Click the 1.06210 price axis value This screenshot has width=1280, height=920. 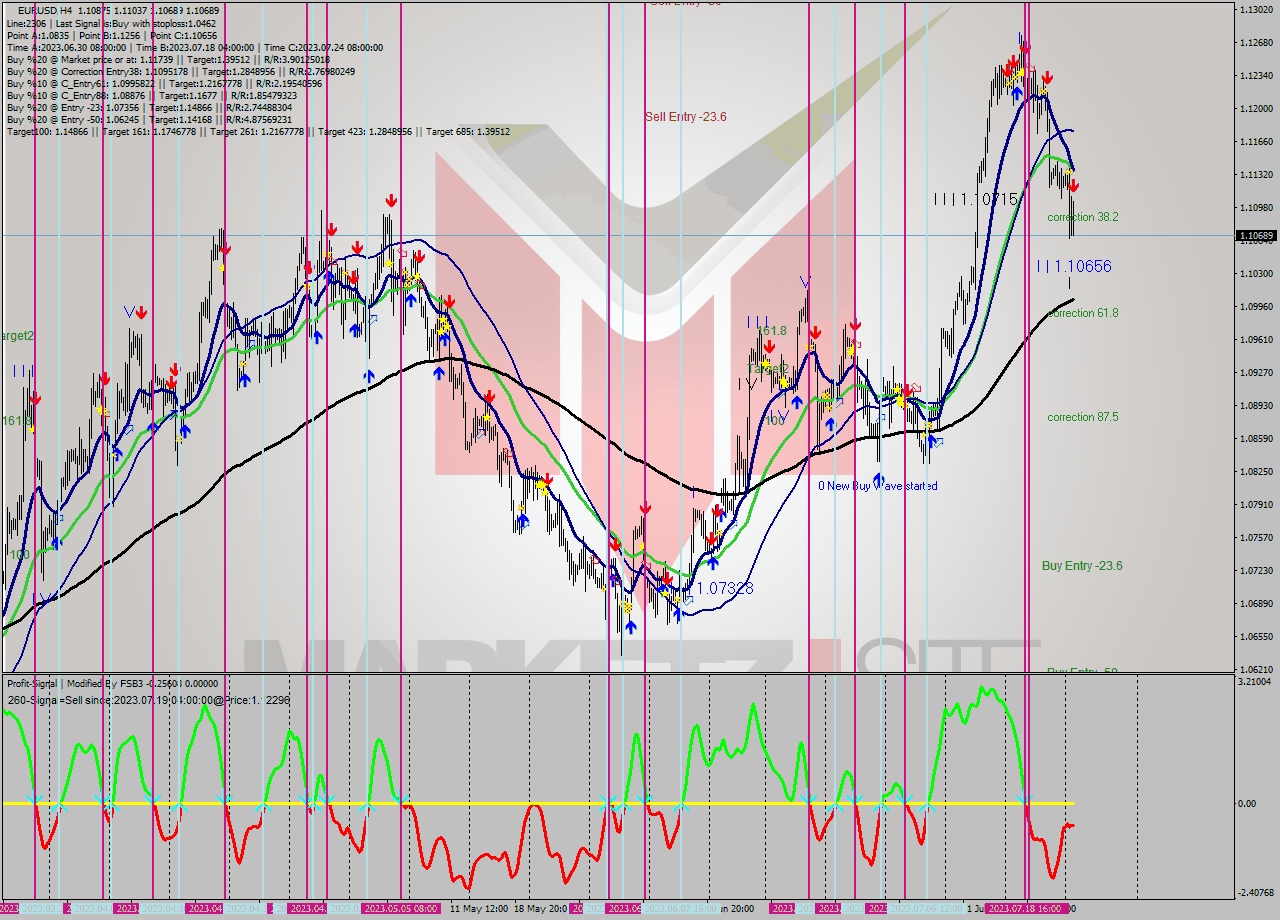(1256, 669)
